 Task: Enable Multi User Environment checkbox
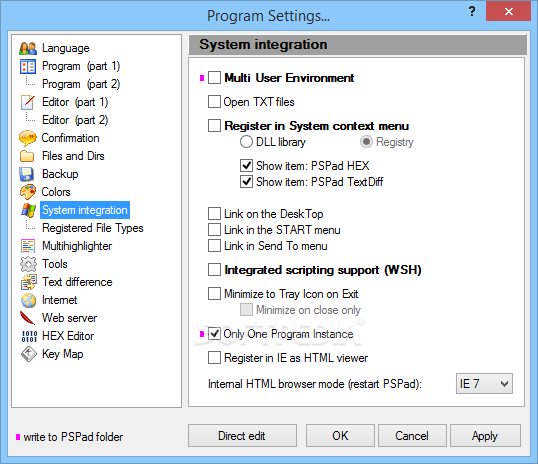point(214,78)
